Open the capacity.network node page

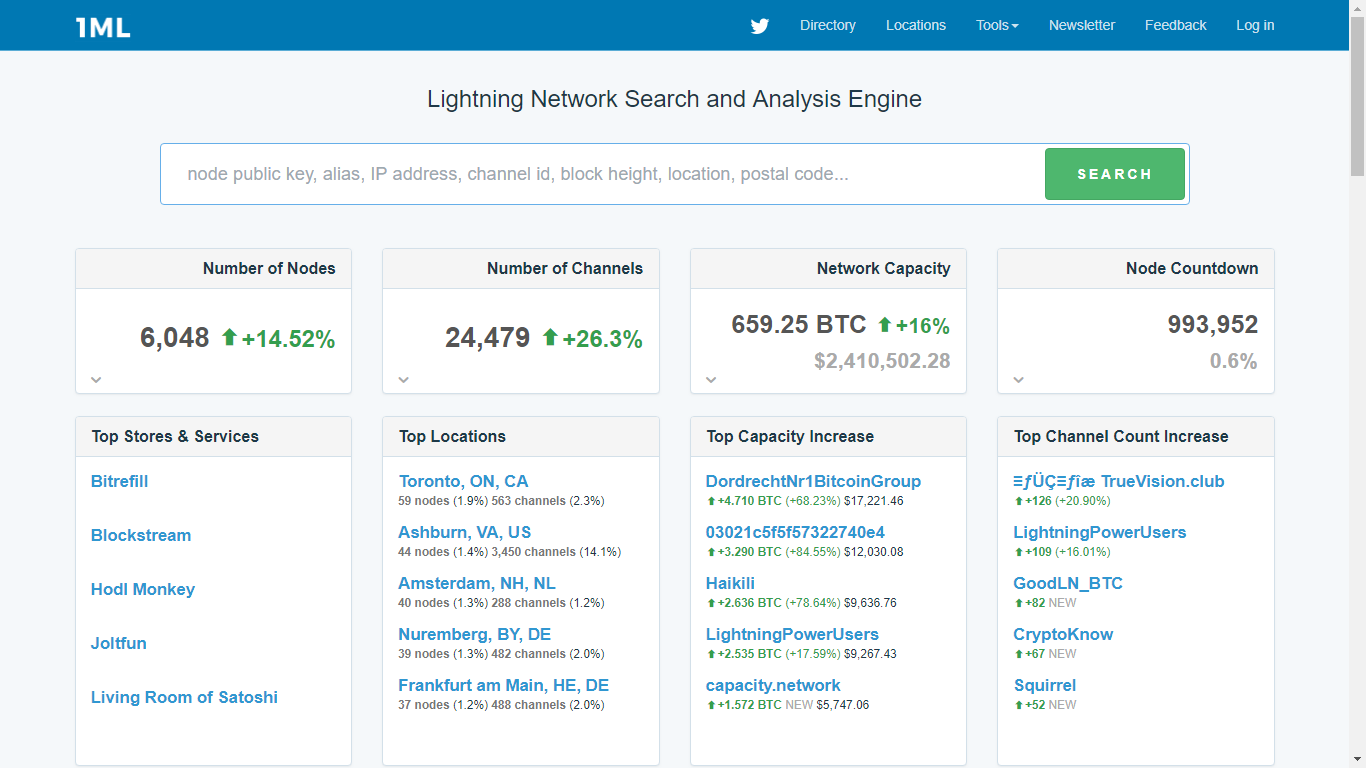[772, 685]
